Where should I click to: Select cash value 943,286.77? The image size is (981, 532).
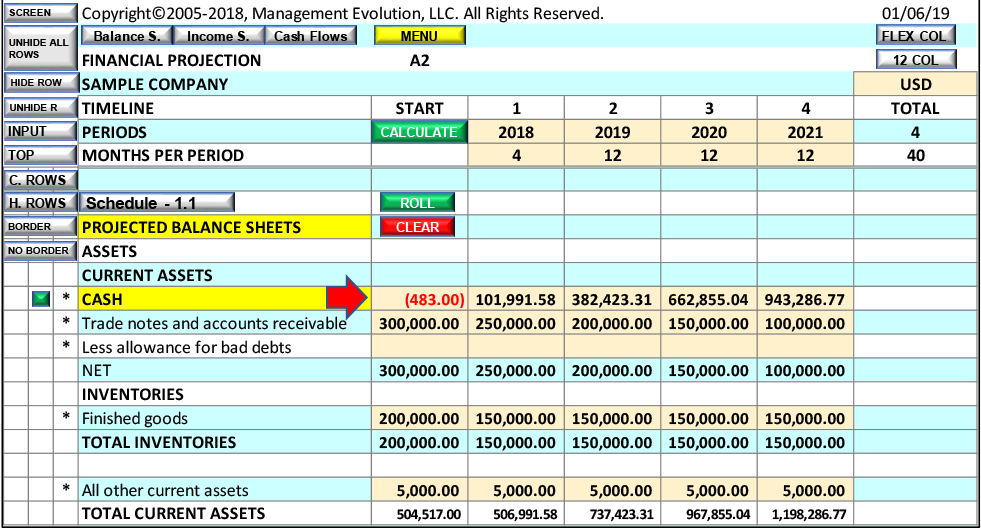[x=805, y=299]
